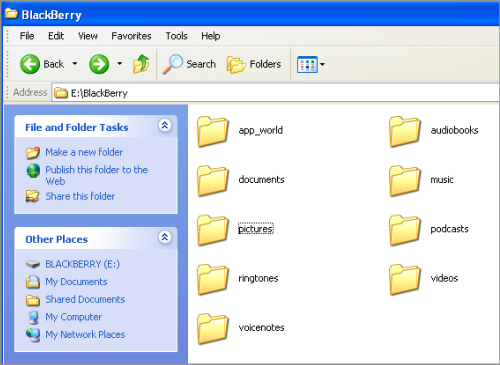This screenshot has height=365, width=500.
Task: Click the Share this folder icon
Action: click(x=33, y=196)
